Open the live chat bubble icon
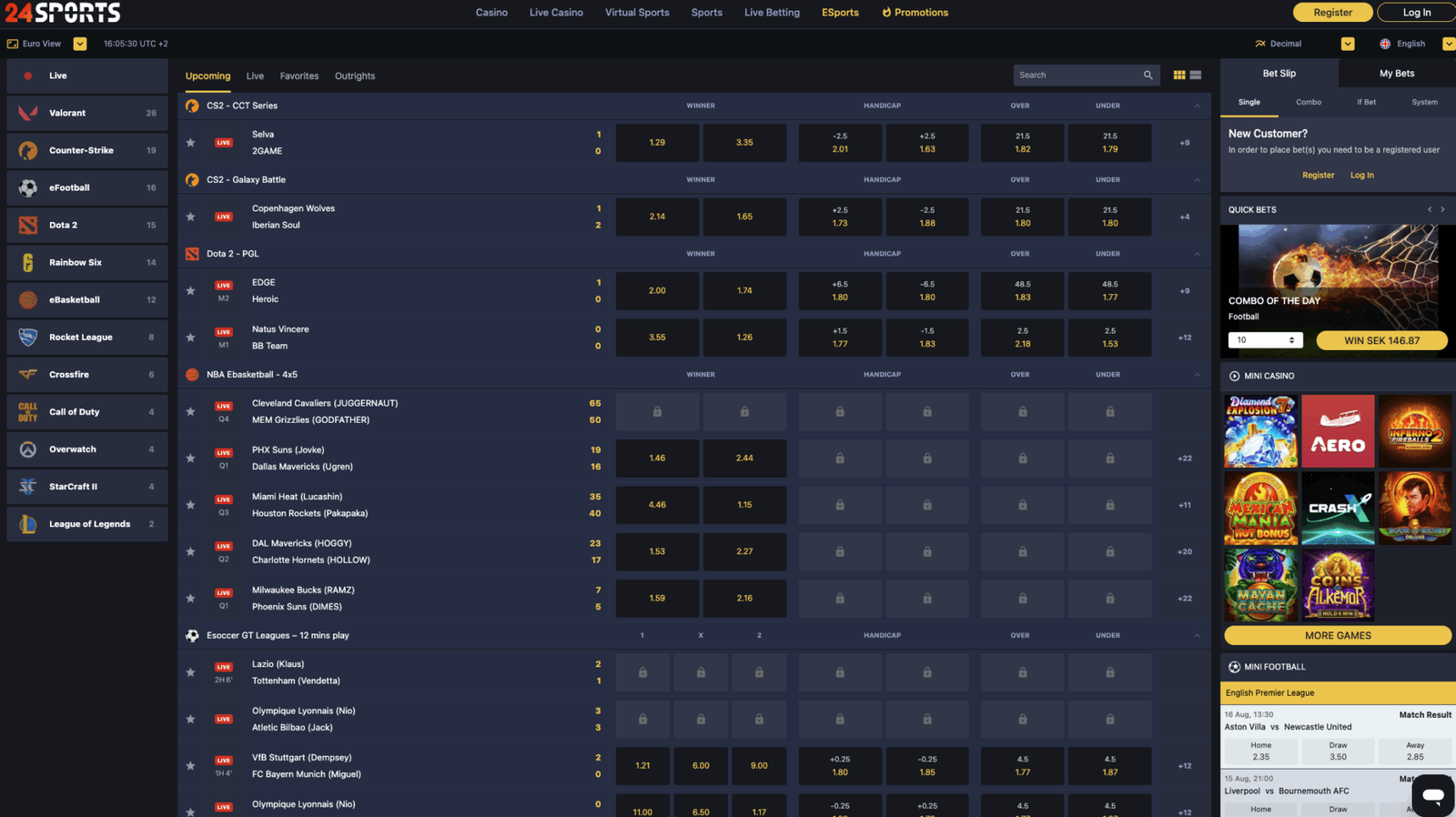Screen dimensions: 1456x817 tap(1432, 794)
